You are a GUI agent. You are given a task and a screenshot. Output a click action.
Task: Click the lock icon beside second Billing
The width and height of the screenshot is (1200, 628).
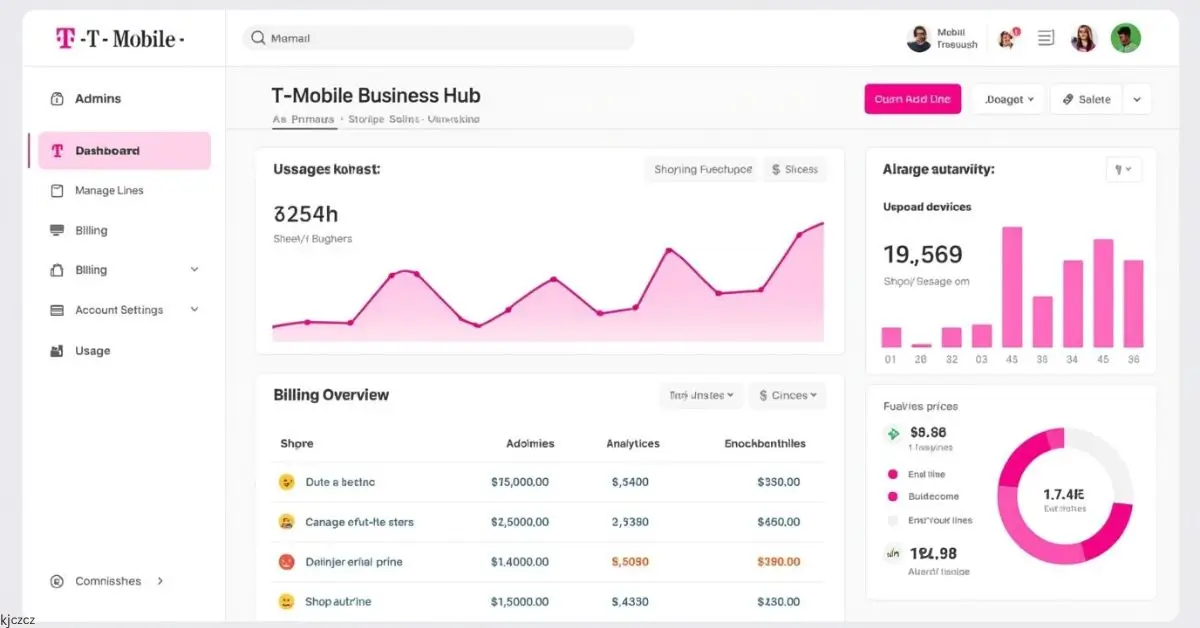pyautogui.click(x=57, y=270)
